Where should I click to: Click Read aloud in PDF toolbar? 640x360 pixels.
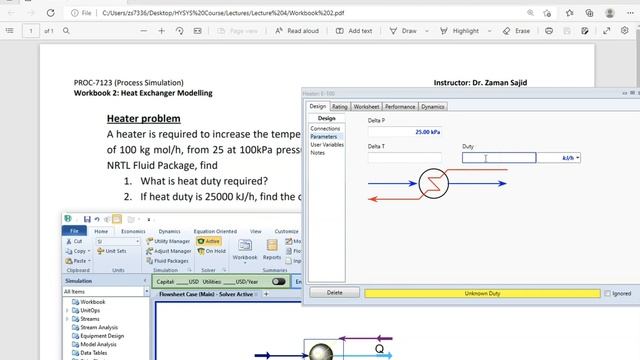[297, 31]
